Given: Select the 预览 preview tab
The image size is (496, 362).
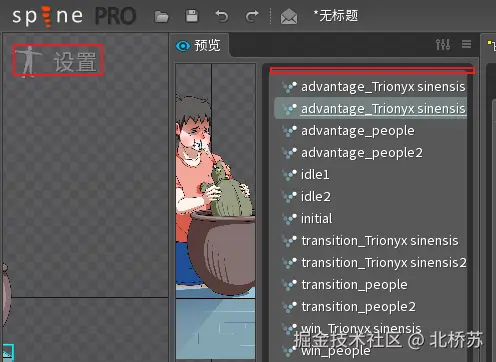Looking at the screenshot, I should coord(199,45).
